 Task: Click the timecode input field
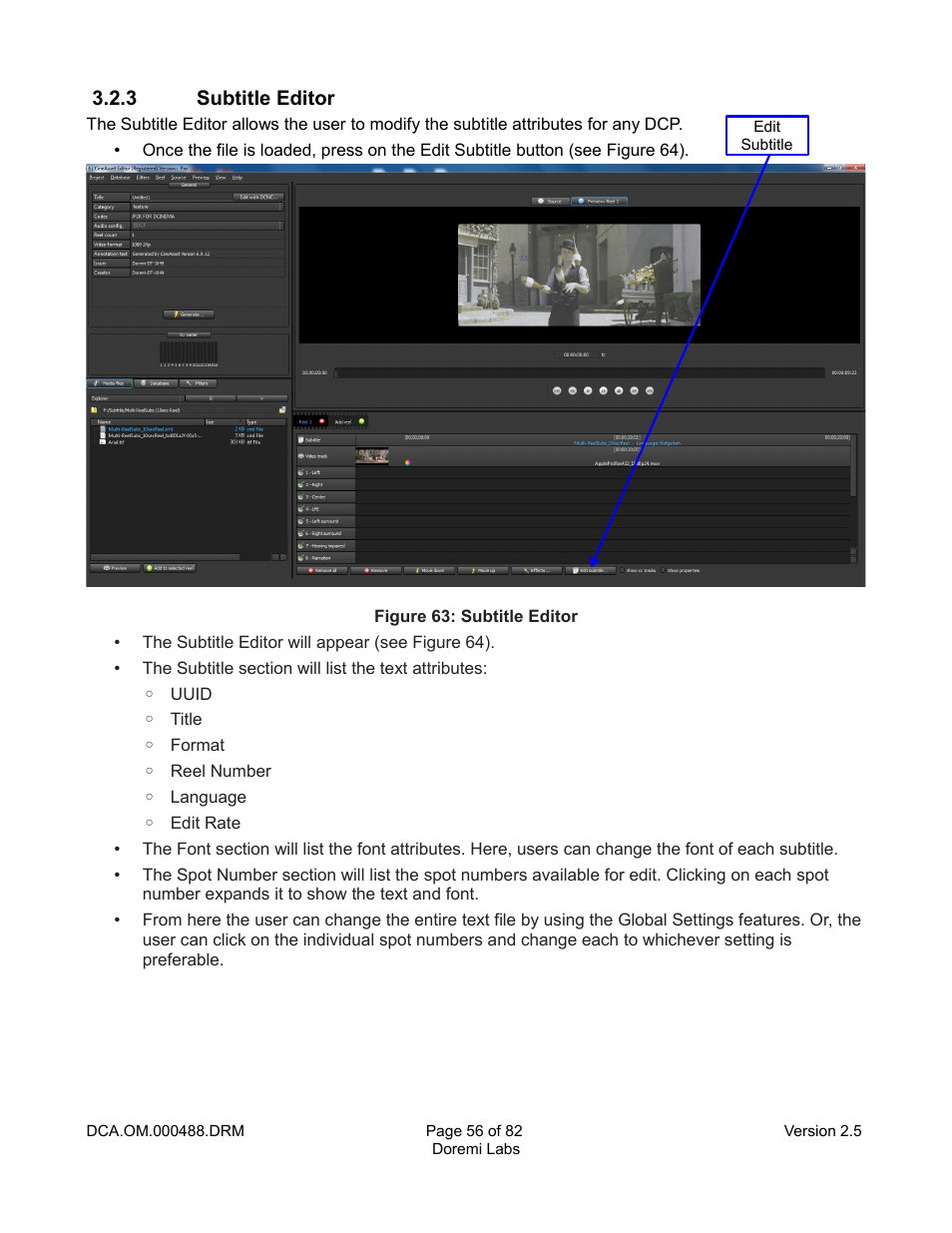[576, 354]
